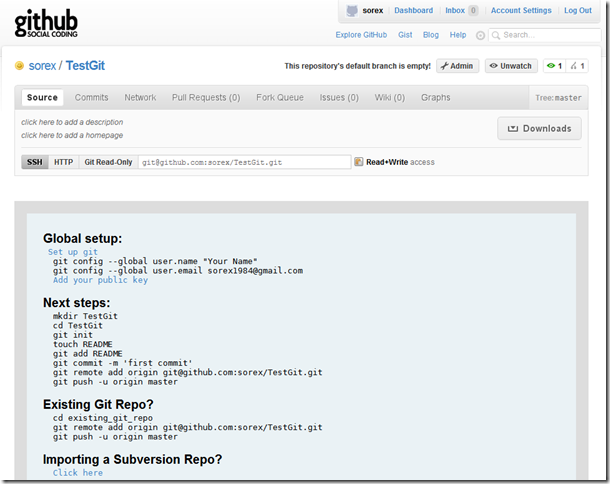Open Account Settings
This screenshot has height=484, width=610.
pyautogui.click(x=521, y=11)
